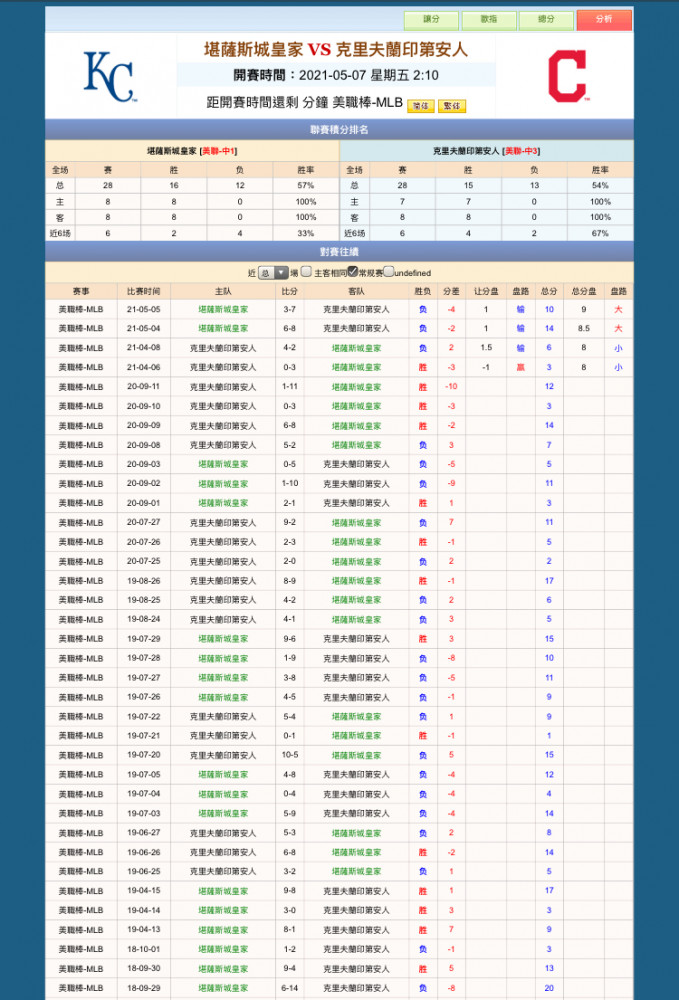Screen dimensions: 679x1000
Task: Click the blue 输 in the 21-05-04 row
Action: (x=520, y=328)
